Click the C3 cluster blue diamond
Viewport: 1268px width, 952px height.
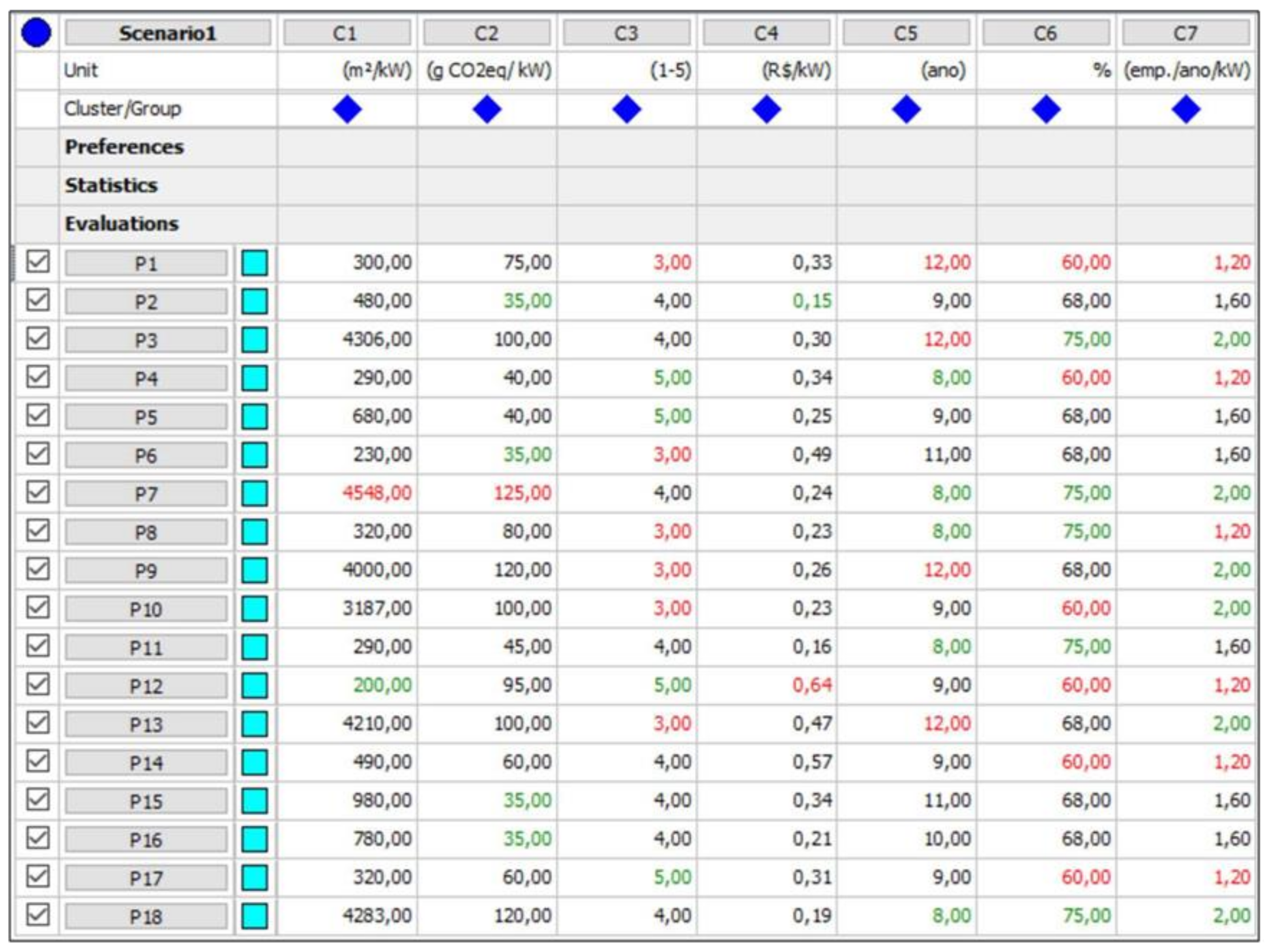pos(626,109)
